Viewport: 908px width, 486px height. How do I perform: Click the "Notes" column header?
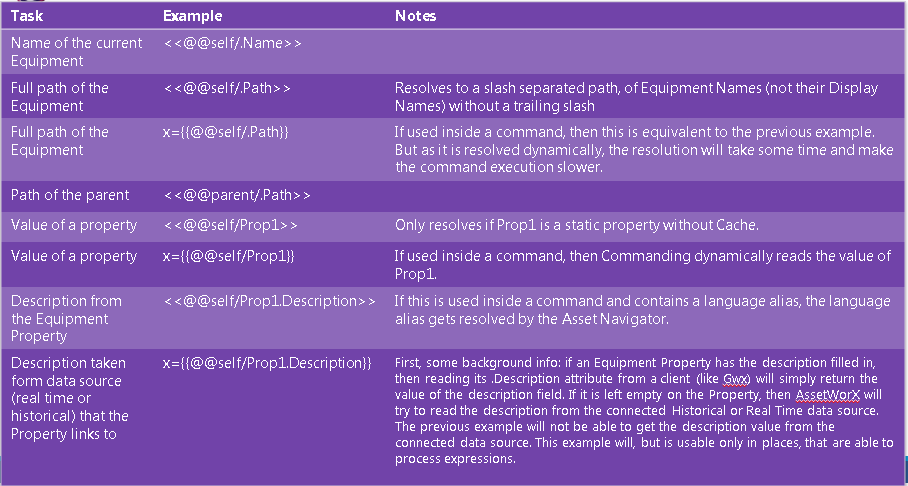point(415,16)
